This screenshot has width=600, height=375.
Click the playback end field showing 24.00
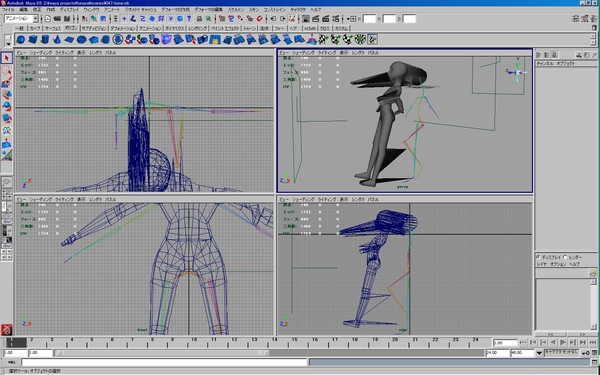click(497, 353)
